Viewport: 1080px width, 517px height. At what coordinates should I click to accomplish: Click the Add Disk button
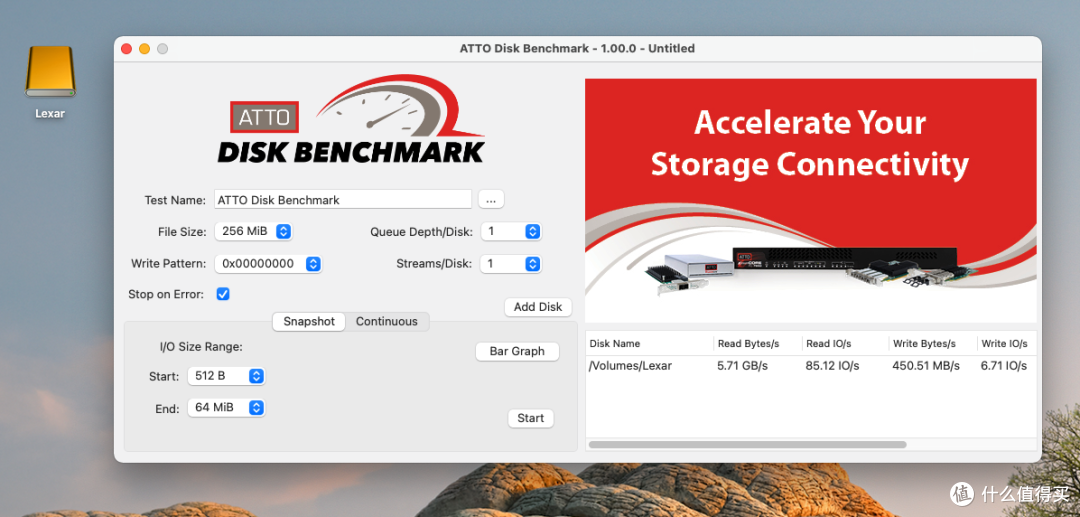pyautogui.click(x=538, y=307)
